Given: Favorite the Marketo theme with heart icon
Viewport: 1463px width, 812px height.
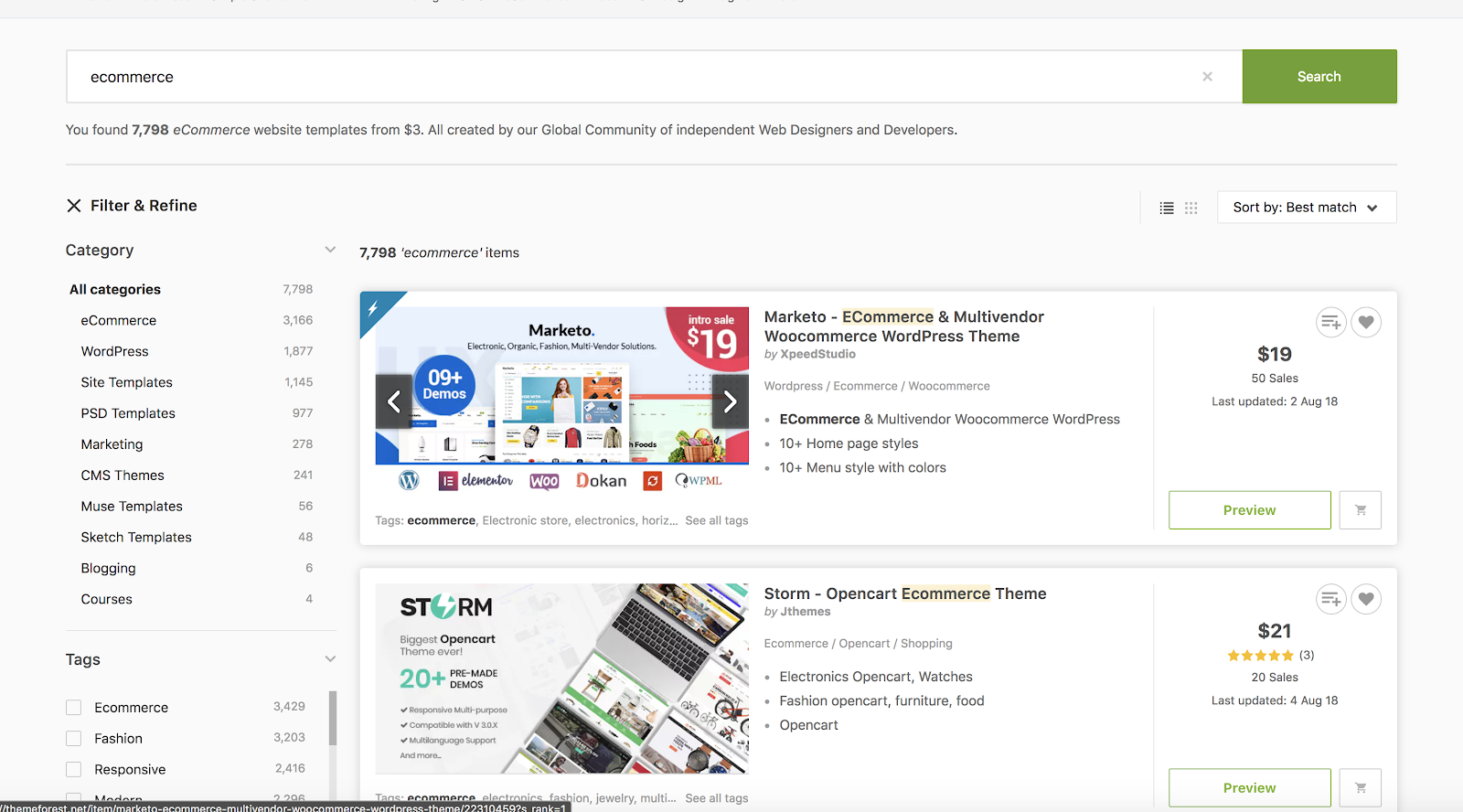Looking at the screenshot, I should tap(1366, 322).
